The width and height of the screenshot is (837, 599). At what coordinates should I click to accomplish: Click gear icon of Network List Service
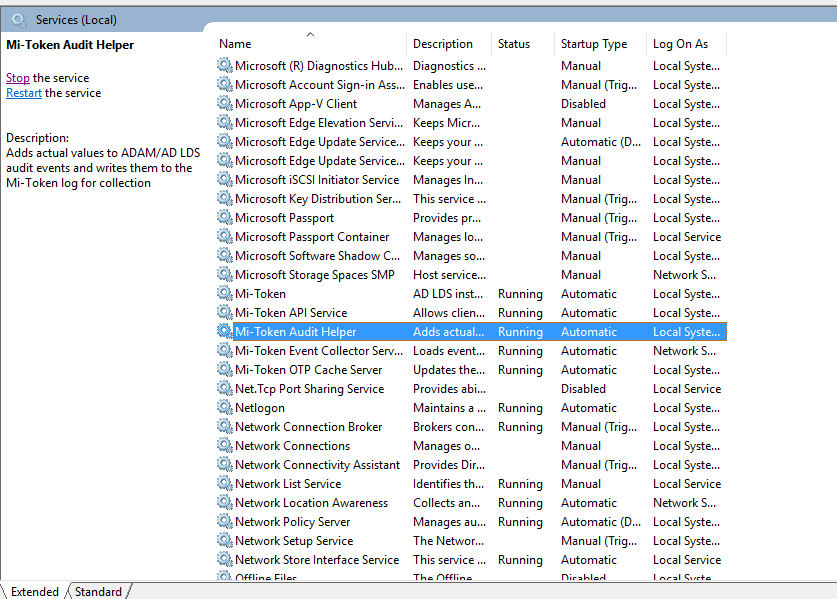[x=224, y=483]
